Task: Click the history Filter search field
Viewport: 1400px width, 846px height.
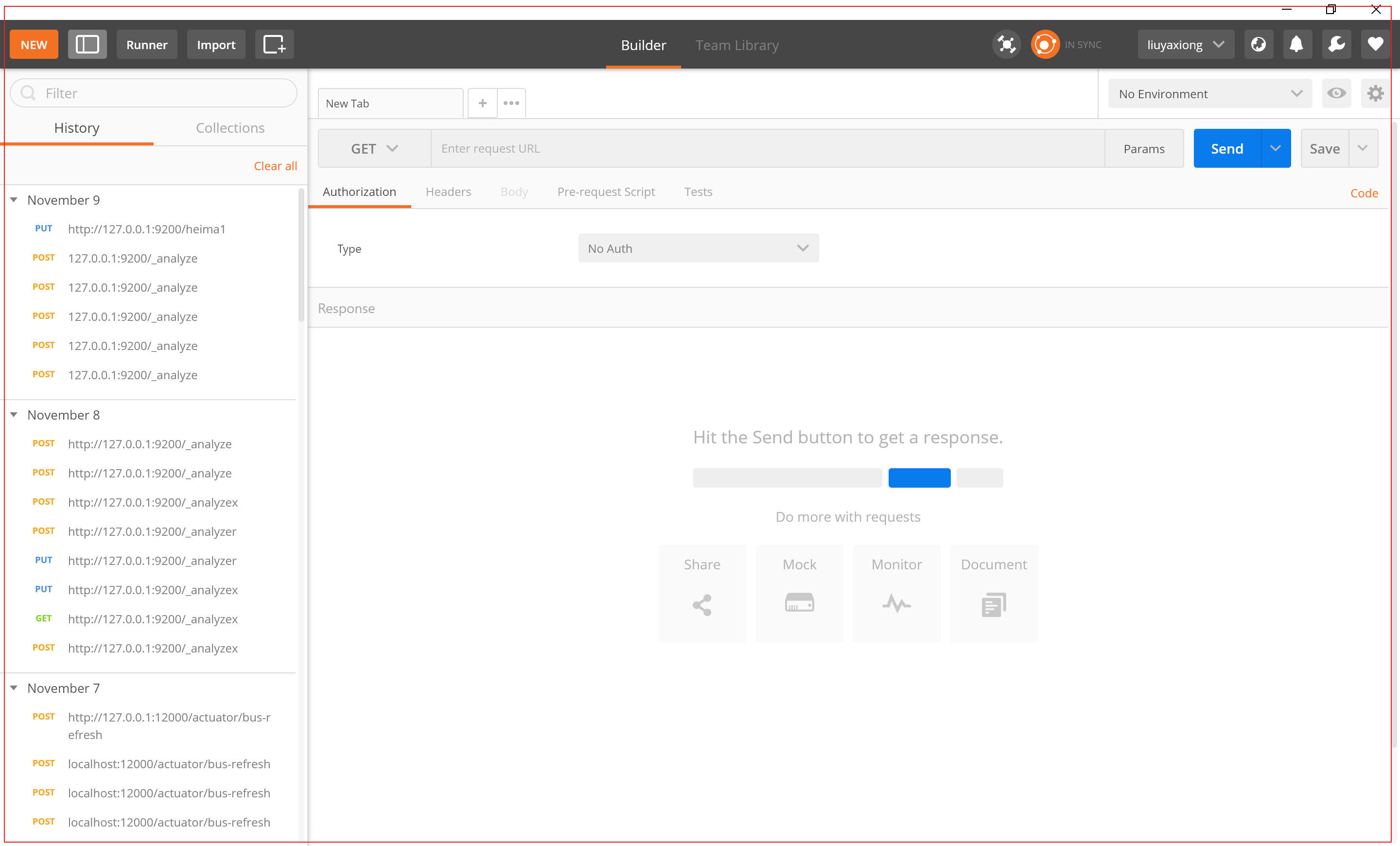Action: coord(154,93)
